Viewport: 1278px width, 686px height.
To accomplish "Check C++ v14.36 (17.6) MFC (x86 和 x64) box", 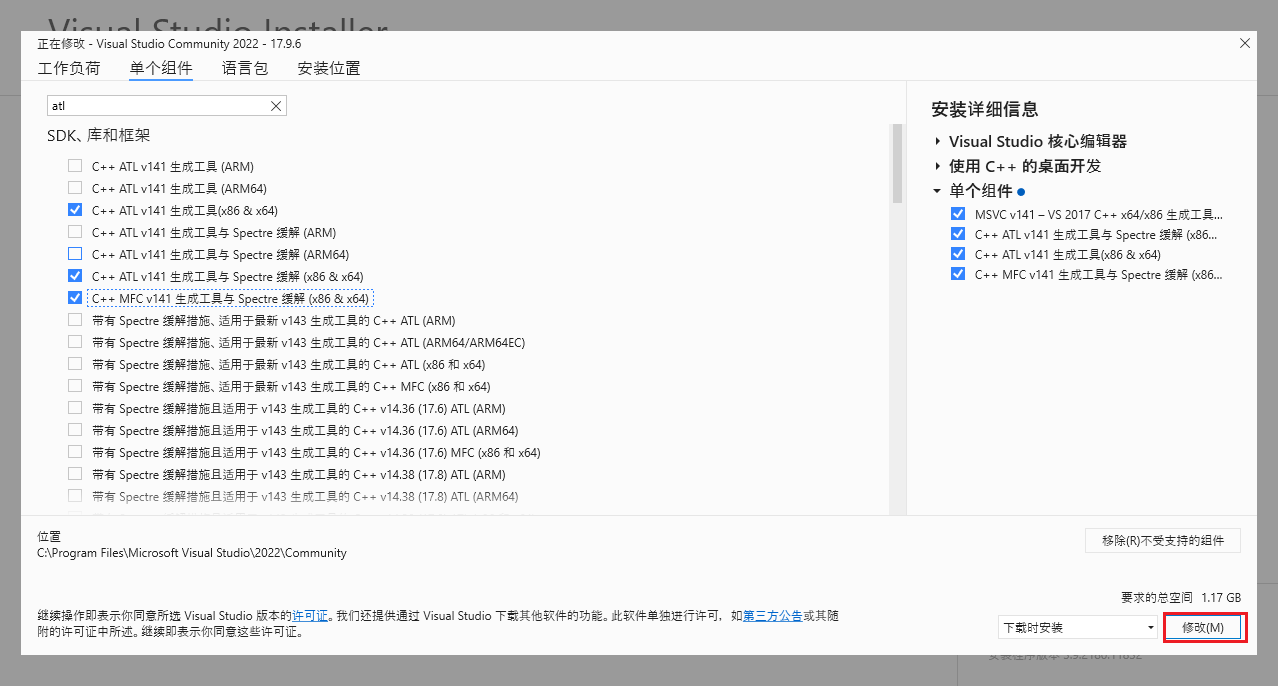I will (75, 452).
